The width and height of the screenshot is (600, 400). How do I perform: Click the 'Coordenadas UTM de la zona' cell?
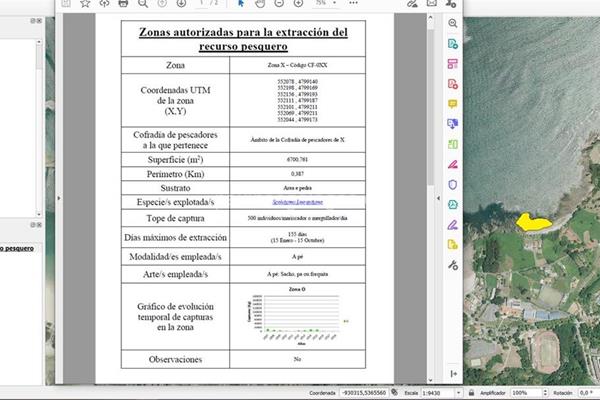coord(175,101)
